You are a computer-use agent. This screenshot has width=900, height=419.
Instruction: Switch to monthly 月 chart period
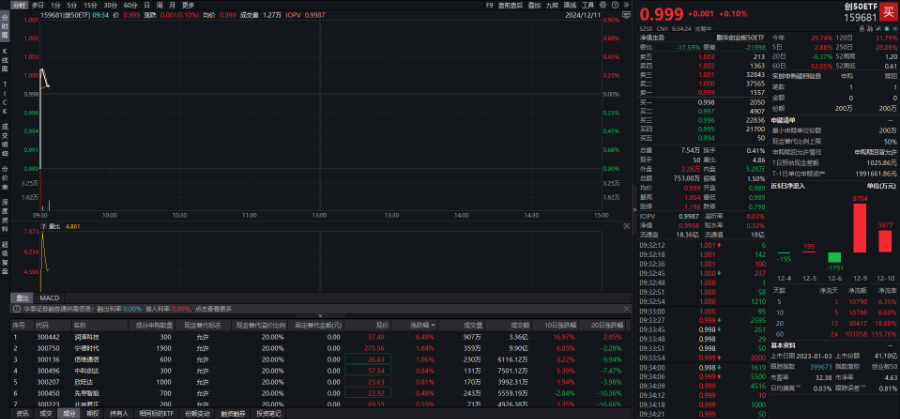tap(172, 5)
